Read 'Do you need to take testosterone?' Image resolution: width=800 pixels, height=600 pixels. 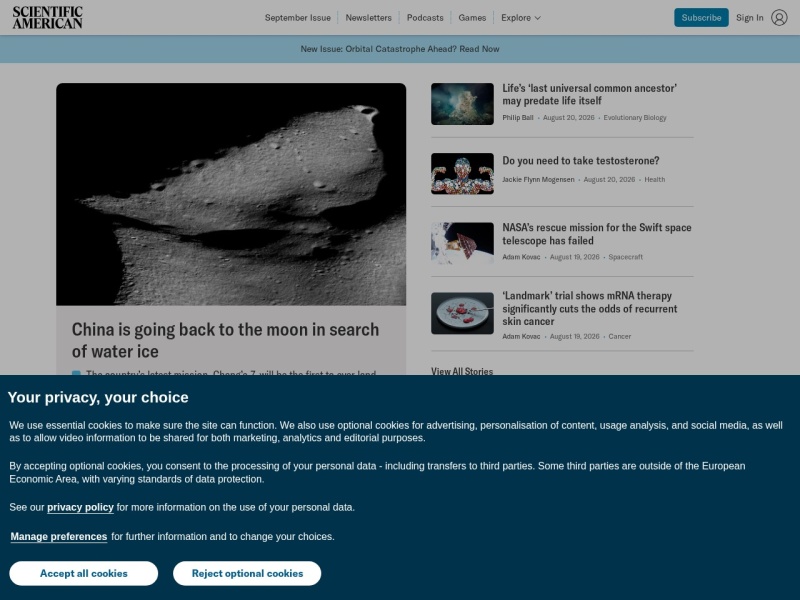pyautogui.click(x=581, y=161)
